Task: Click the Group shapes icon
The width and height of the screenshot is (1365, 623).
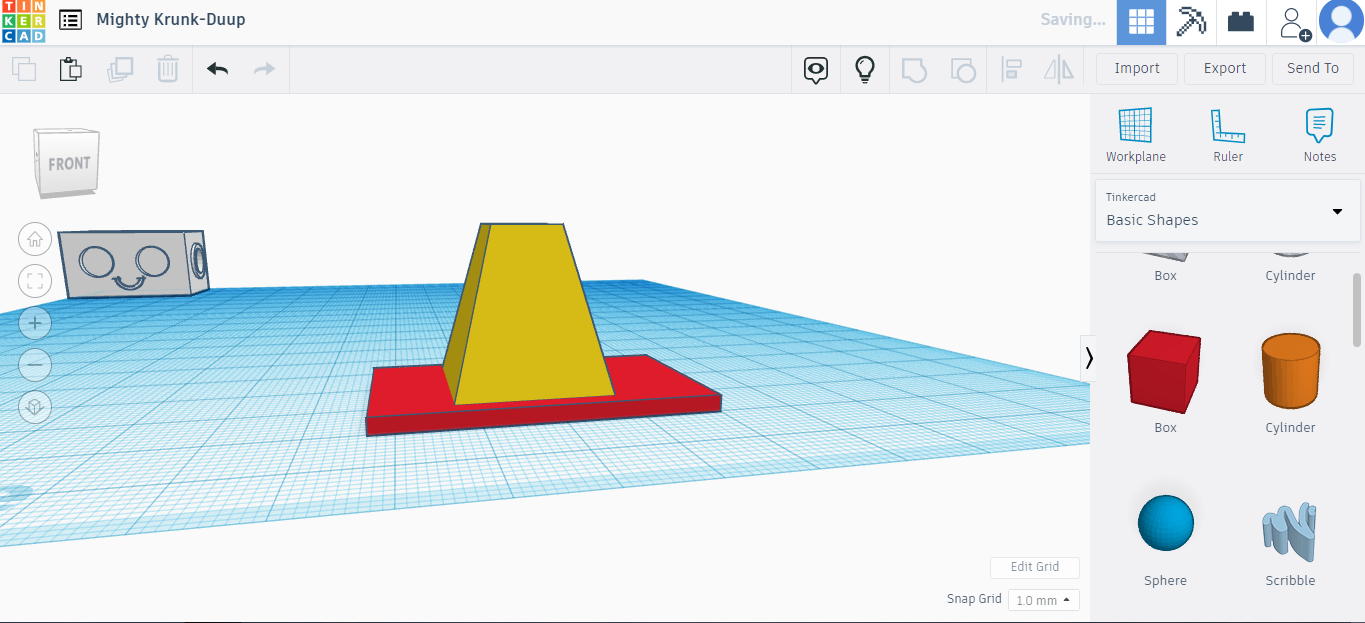Action: point(914,69)
